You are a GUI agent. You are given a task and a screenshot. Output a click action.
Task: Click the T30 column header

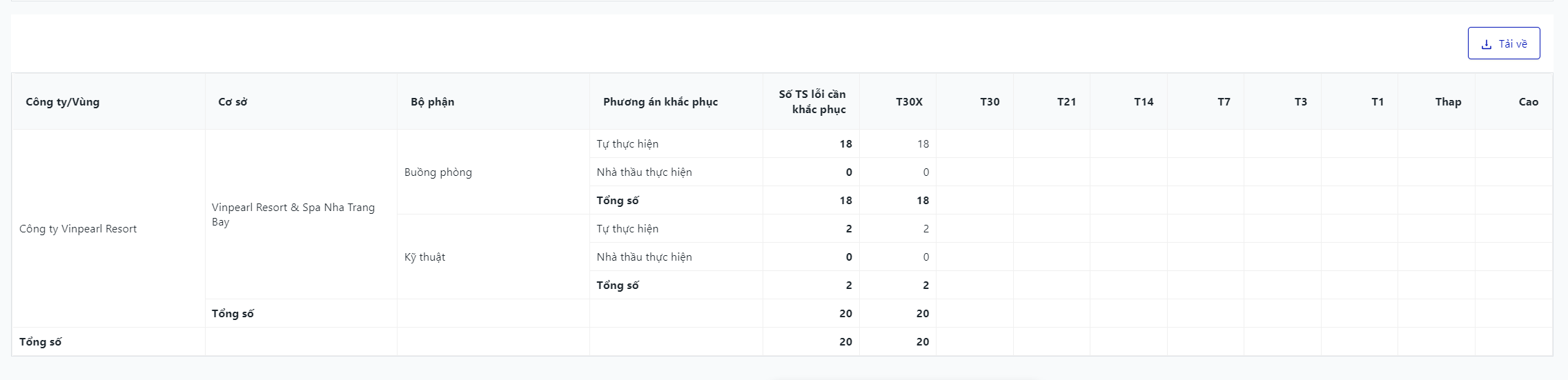tap(990, 102)
